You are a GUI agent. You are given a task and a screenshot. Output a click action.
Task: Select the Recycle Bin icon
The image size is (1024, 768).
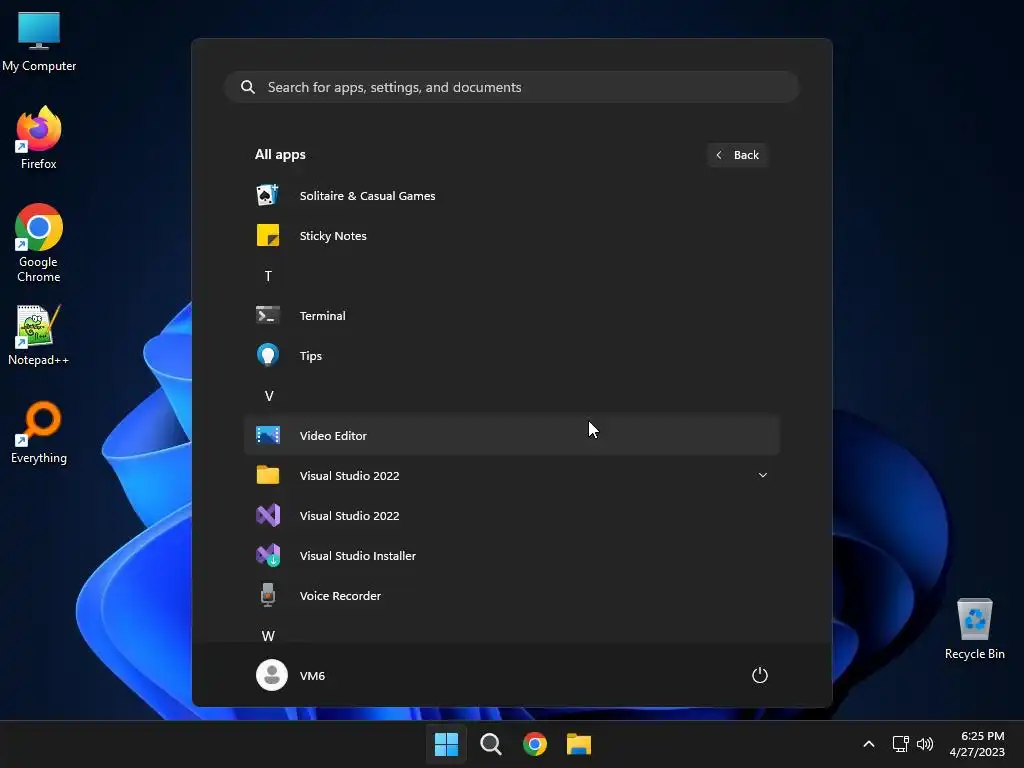click(x=974, y=629)
